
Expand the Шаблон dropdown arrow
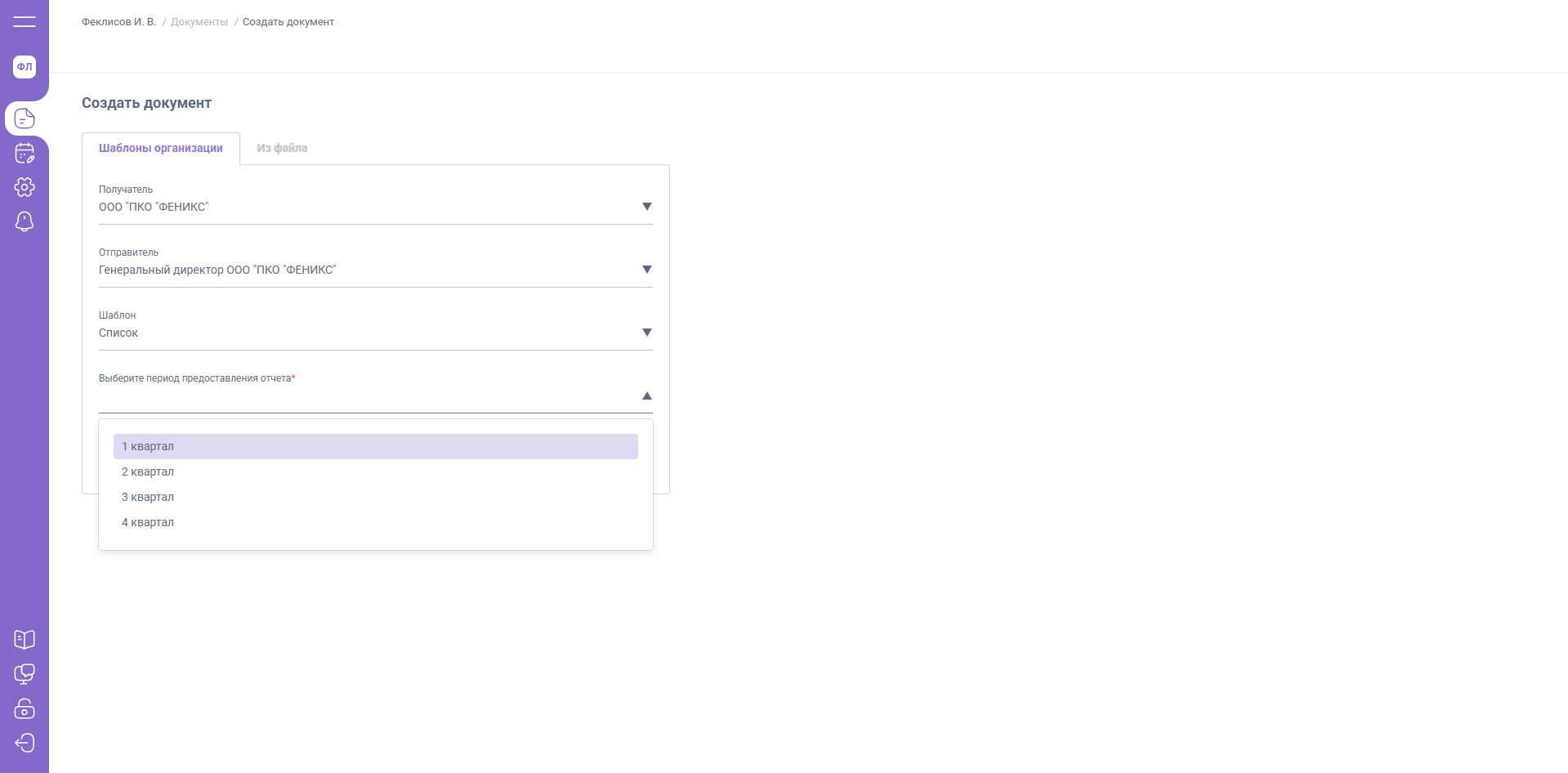click(x=646, y=333)
